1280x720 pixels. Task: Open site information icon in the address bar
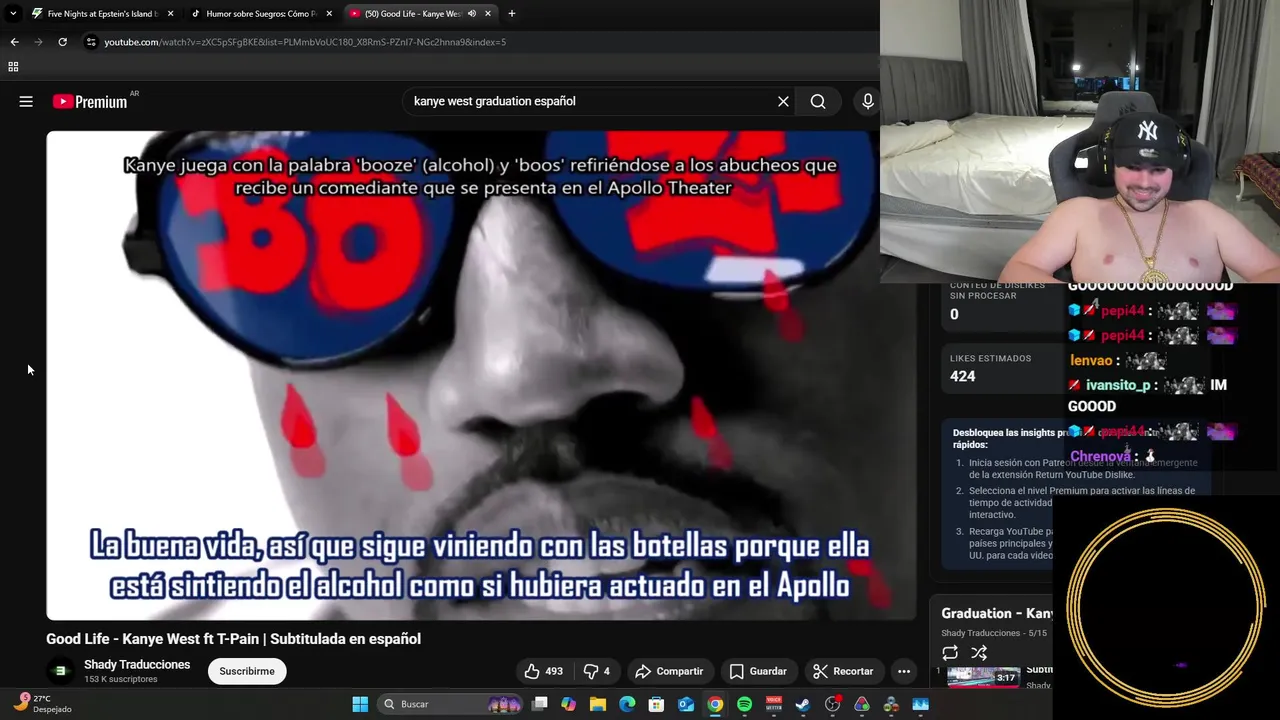pos(91,42)
